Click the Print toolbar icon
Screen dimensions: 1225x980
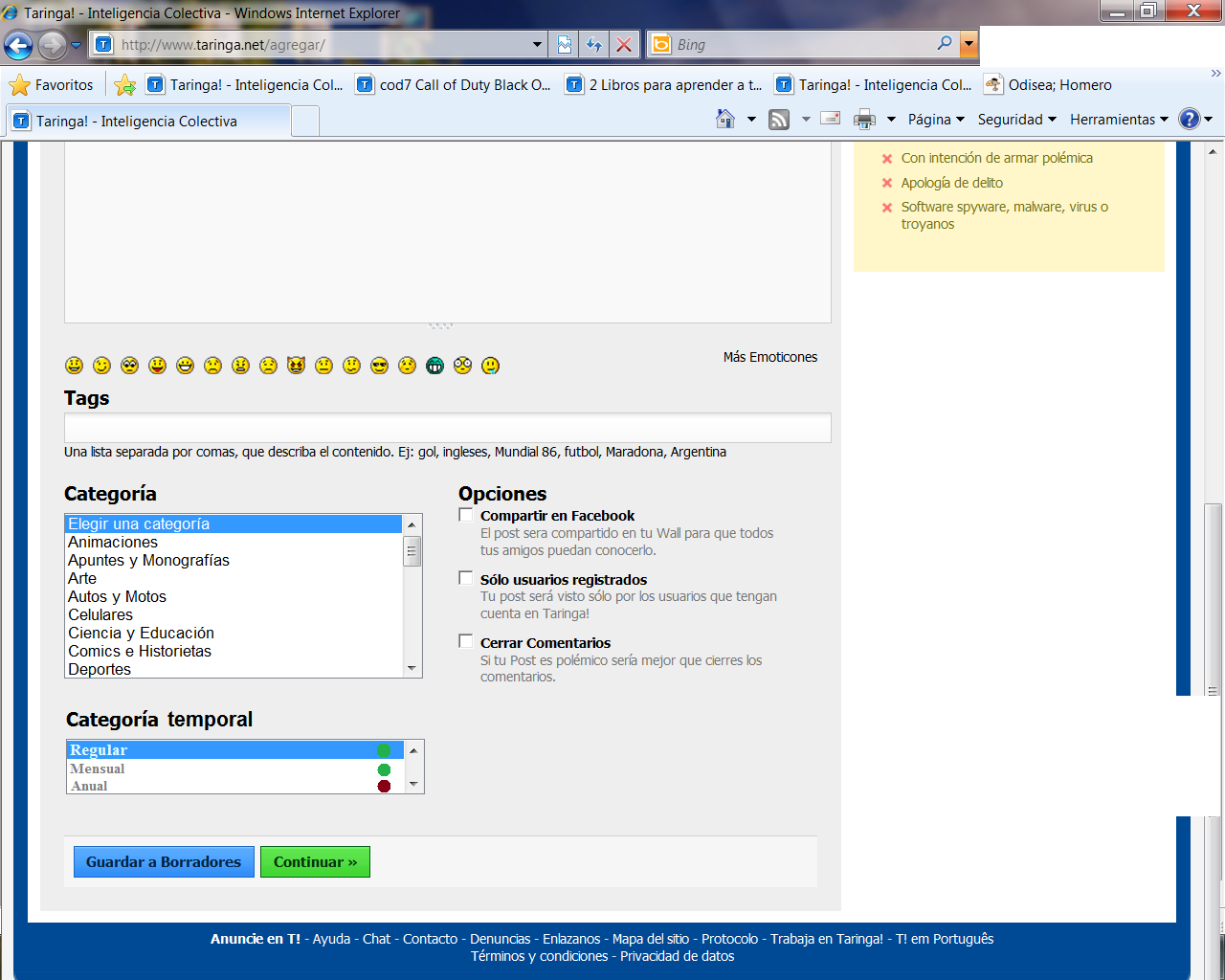pyautogui.click(x=864, y=119)
